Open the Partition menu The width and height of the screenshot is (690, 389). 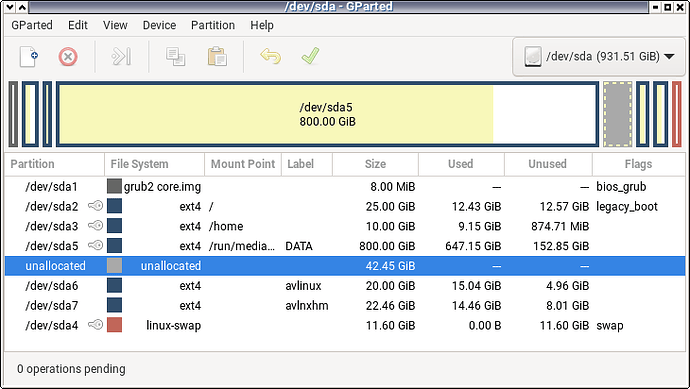point(213,25)
